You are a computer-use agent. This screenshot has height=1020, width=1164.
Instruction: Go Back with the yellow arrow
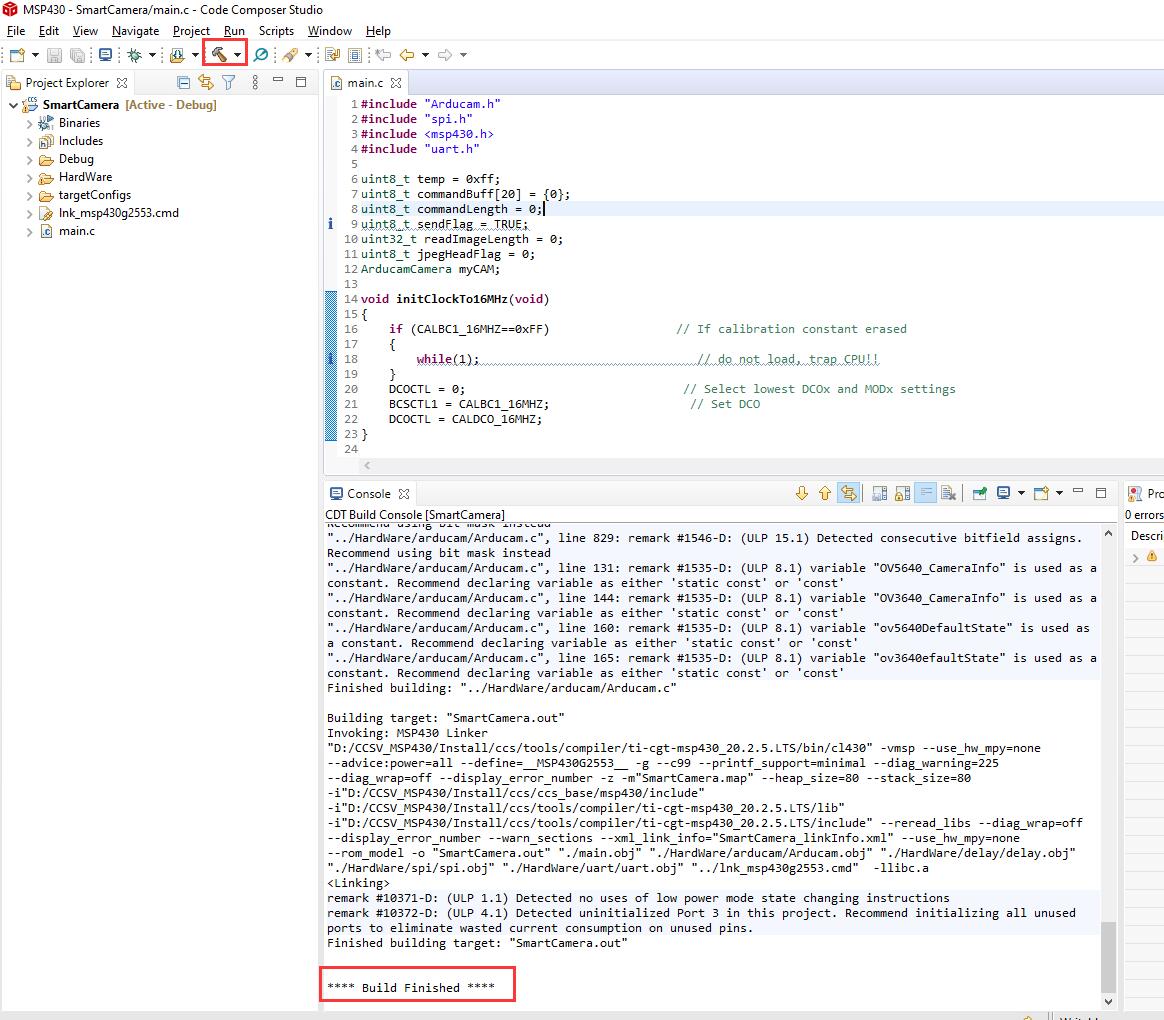tap(407, 55)
